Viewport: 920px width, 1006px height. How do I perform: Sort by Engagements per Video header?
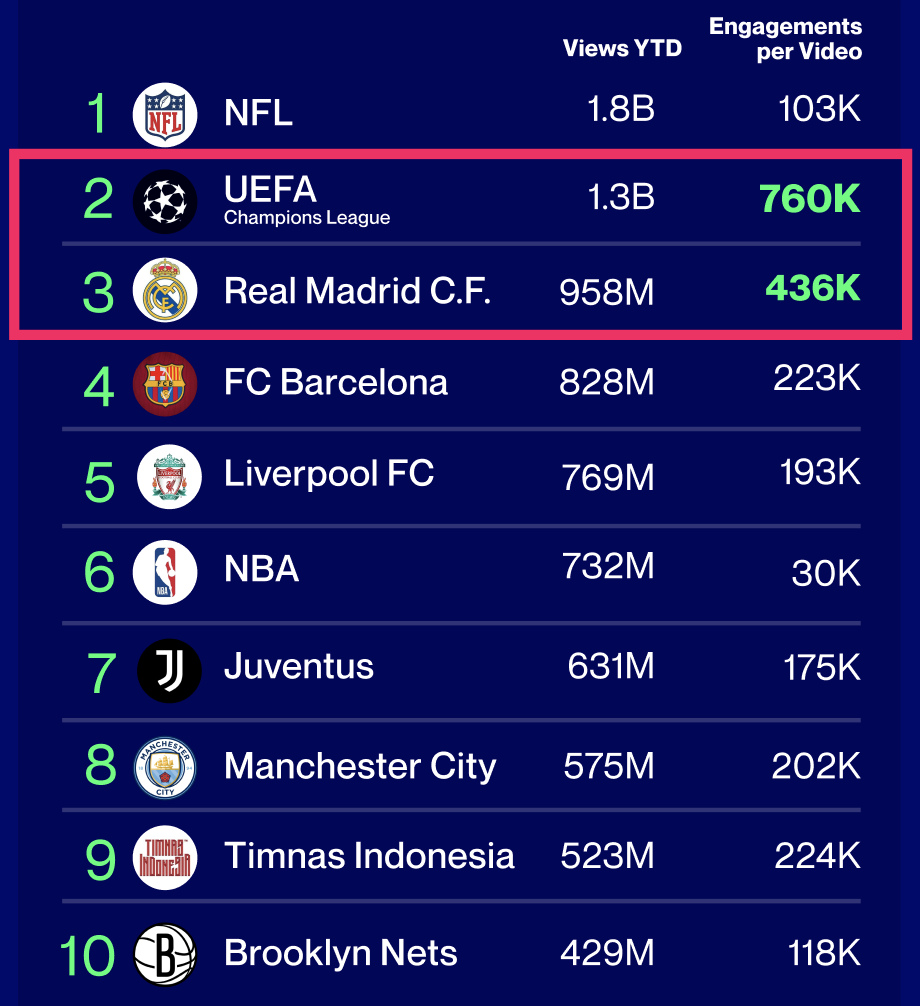pyautogui.click(x=785, y=39)
